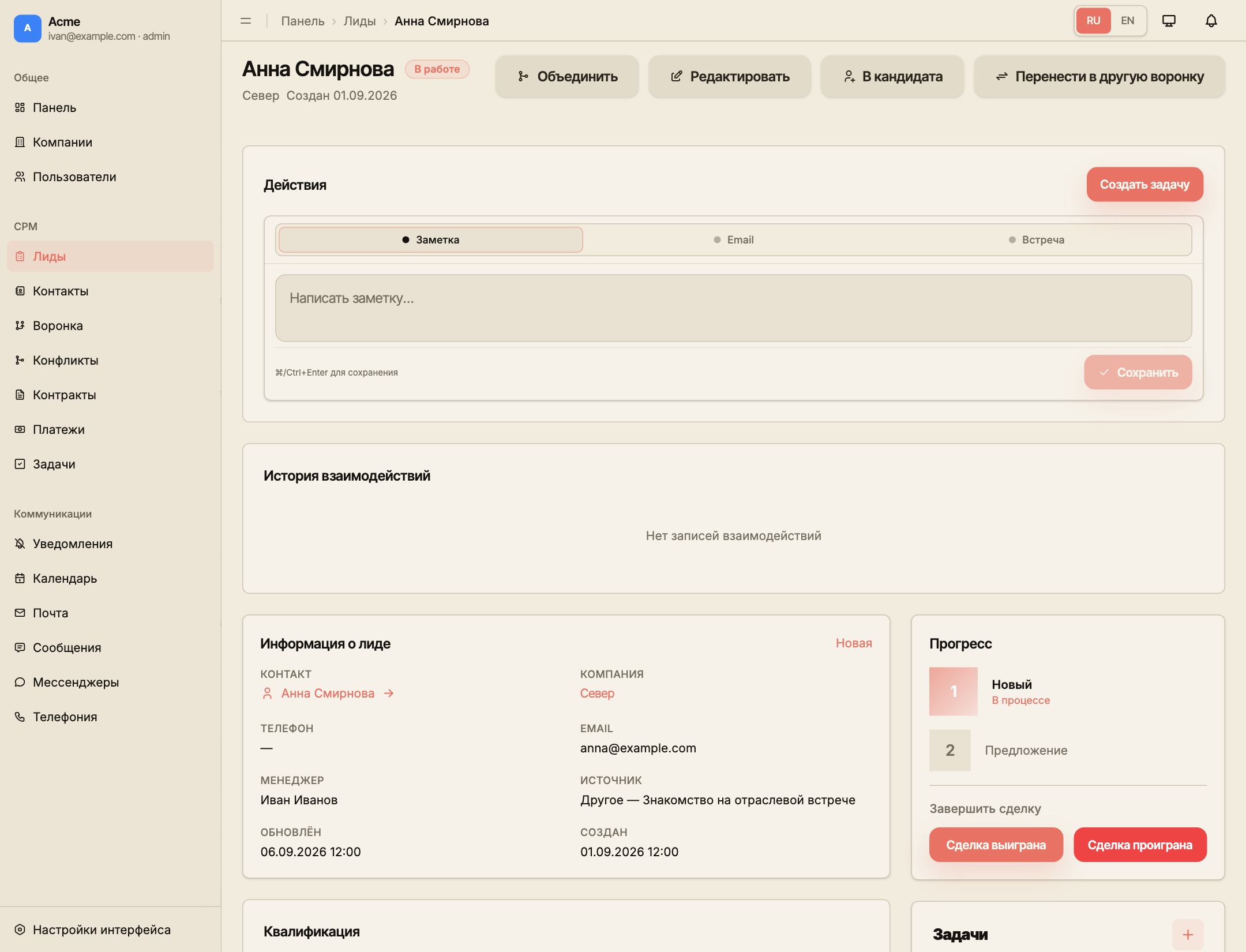This screenshot has width=1246, height=952.
Task: Select the Email tab
Action: [x=733, y=239]
